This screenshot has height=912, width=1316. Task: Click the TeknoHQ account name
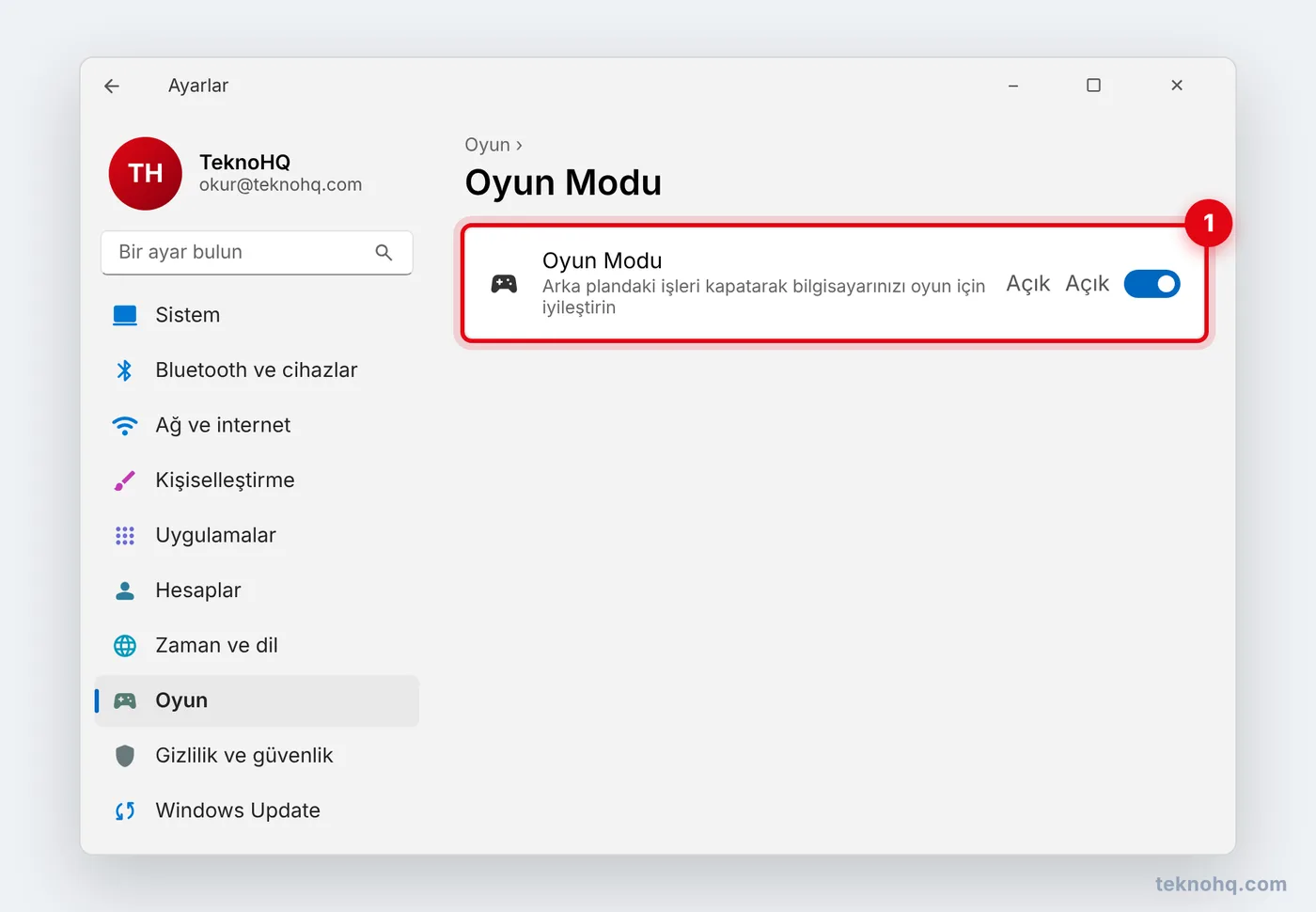coord(244,163)
